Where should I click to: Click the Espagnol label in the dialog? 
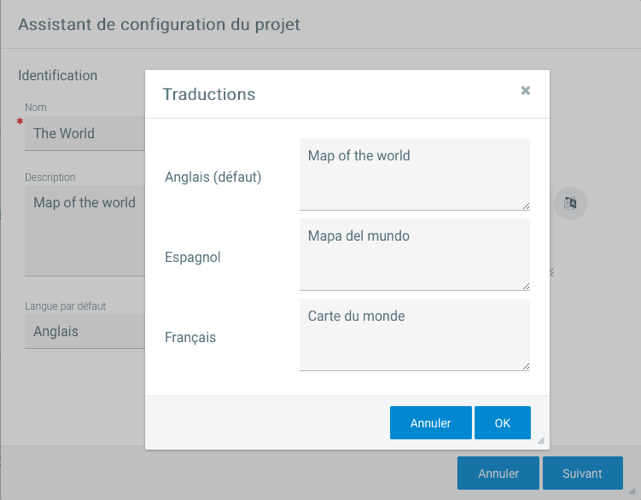point(192,257)
